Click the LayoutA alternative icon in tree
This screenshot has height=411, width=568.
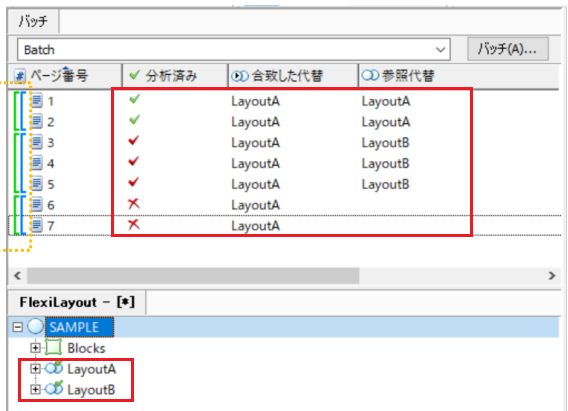pos(54,368)
